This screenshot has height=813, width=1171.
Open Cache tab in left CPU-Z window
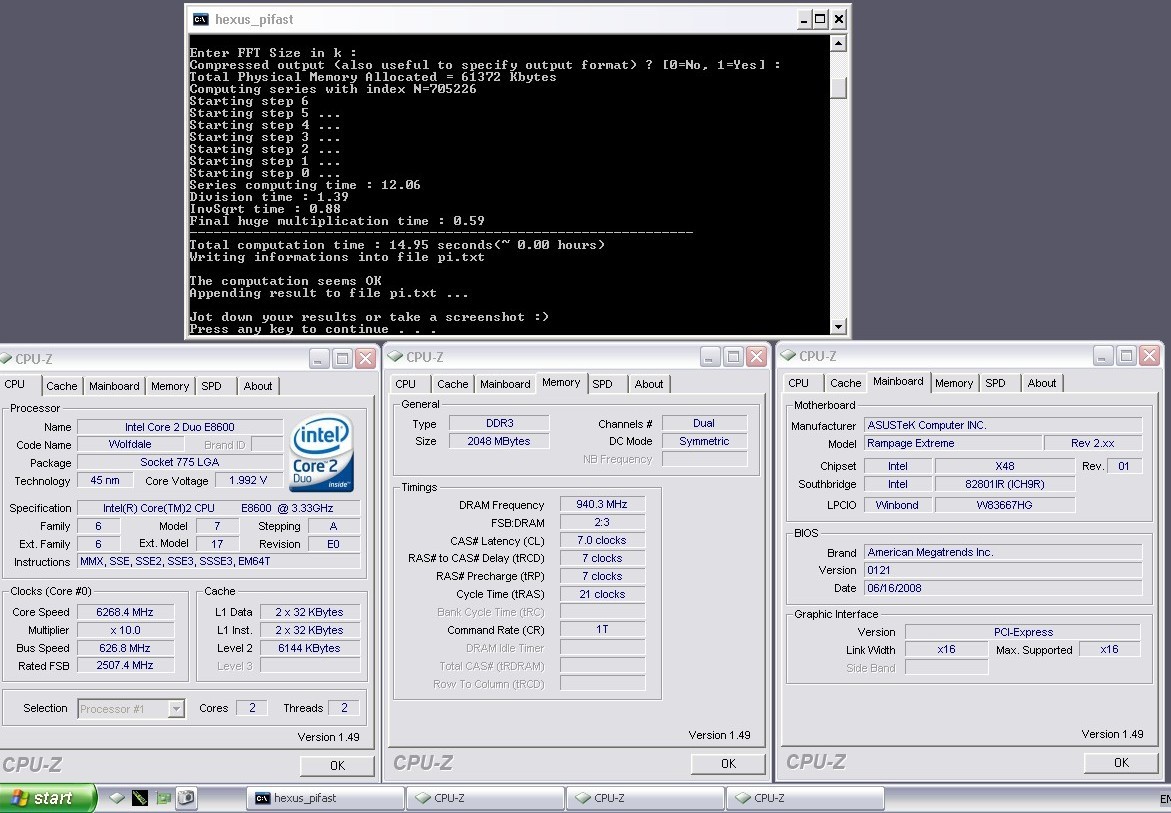(61, 386)
